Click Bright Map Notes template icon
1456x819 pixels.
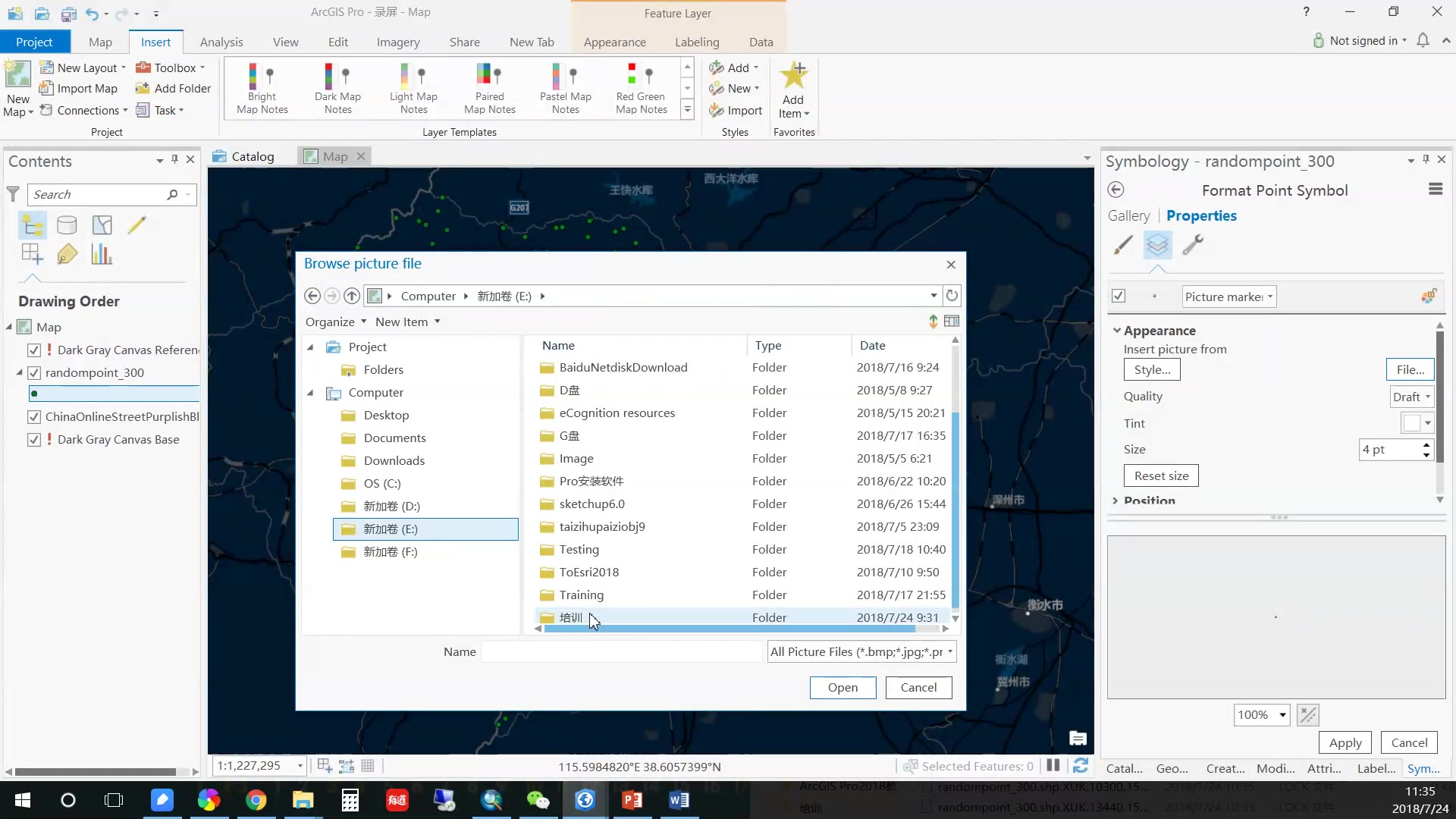262,76
